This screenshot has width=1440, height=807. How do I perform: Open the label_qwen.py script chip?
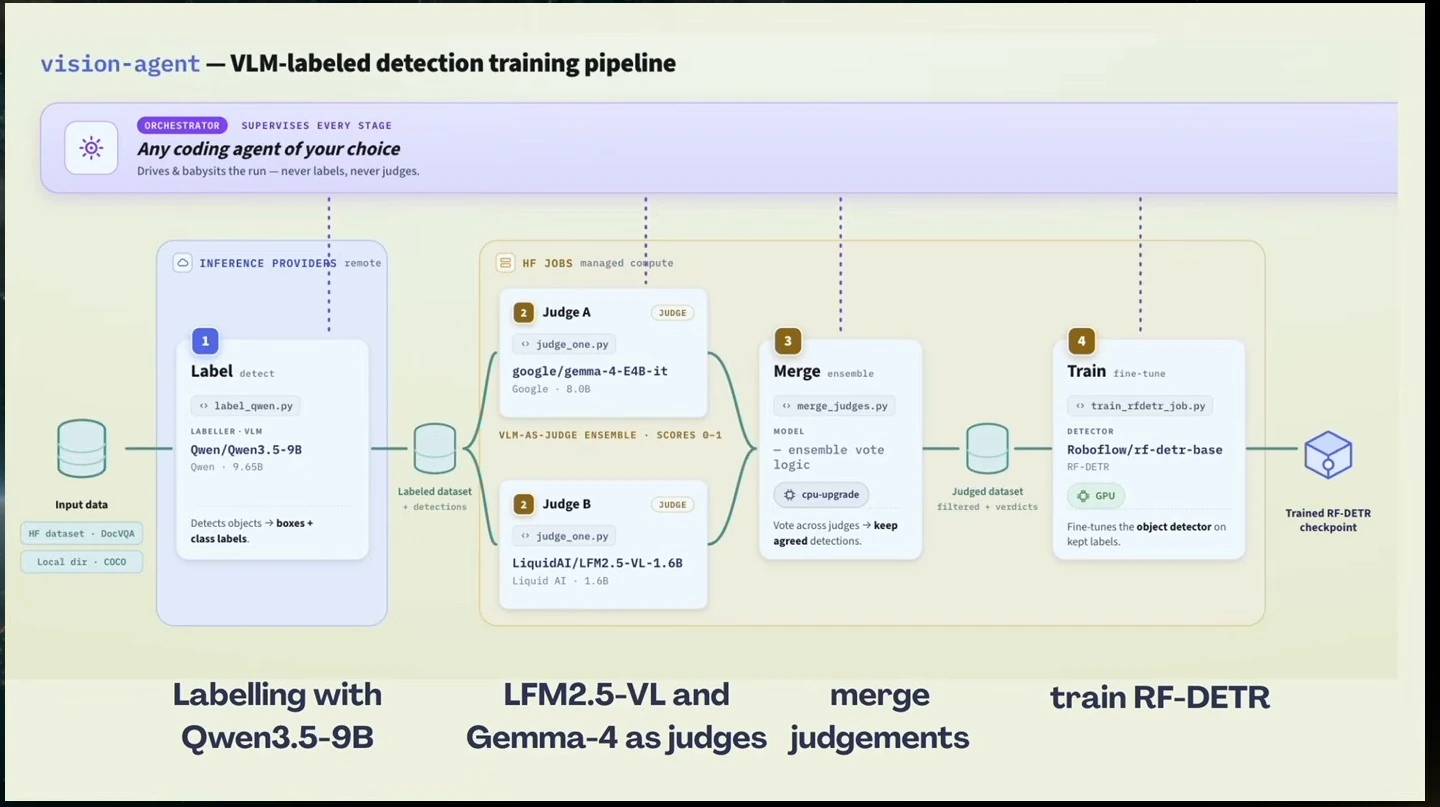coord(246,406)
